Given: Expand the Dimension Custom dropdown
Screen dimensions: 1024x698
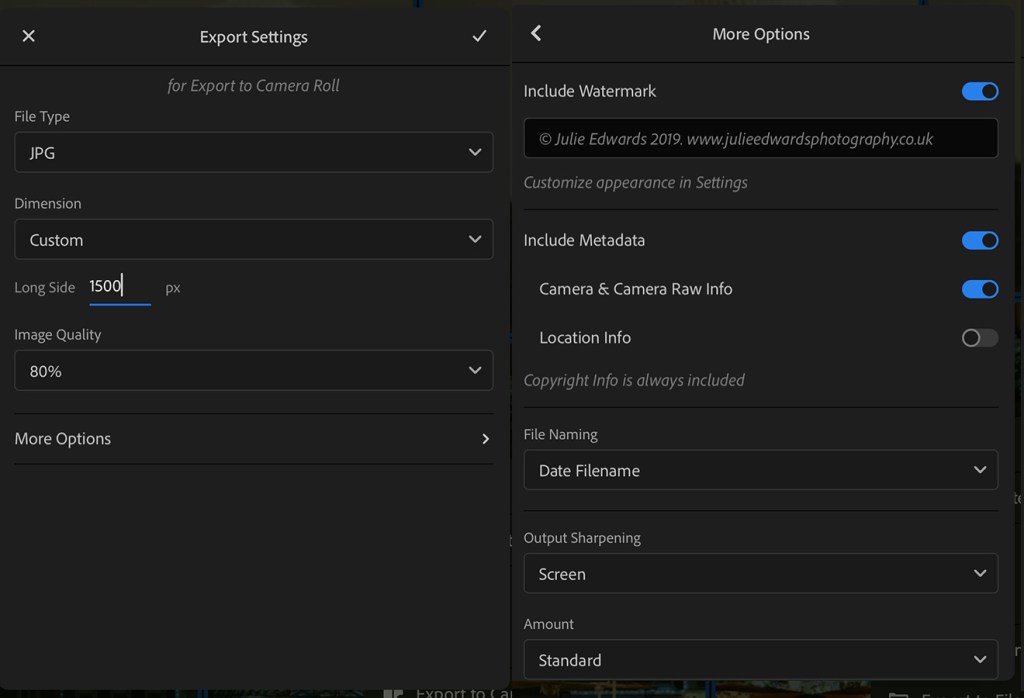Looking at the screenshot, I should pyautogui.click(x=253, y=240).
